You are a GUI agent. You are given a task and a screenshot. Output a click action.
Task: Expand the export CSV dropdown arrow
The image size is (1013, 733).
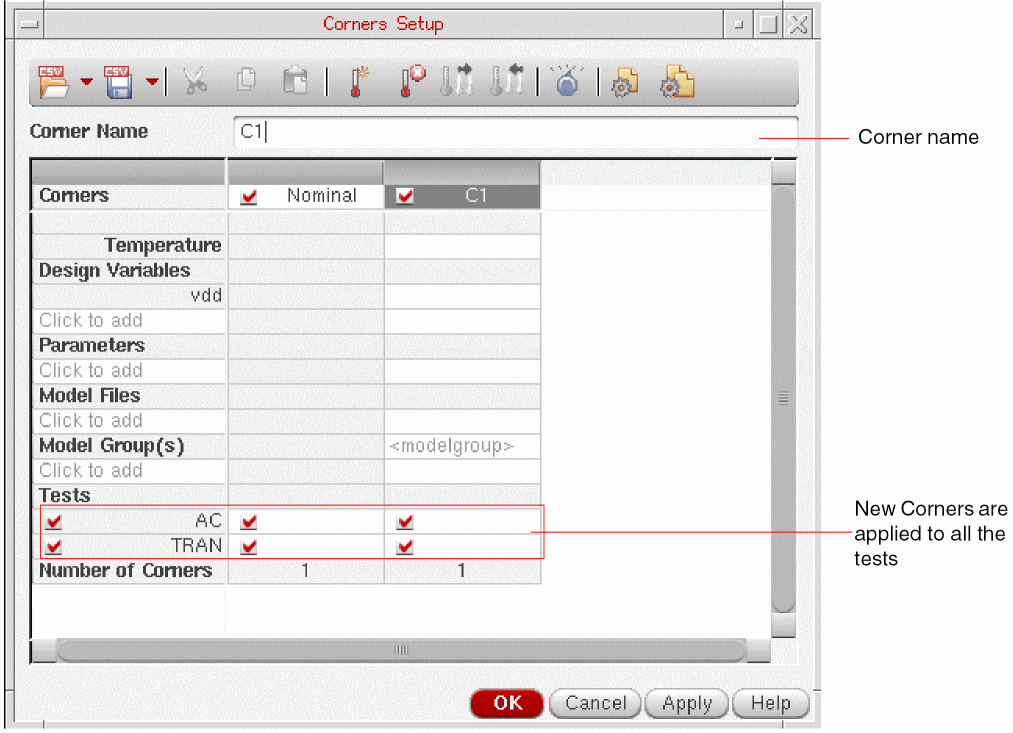pos(152,82)
